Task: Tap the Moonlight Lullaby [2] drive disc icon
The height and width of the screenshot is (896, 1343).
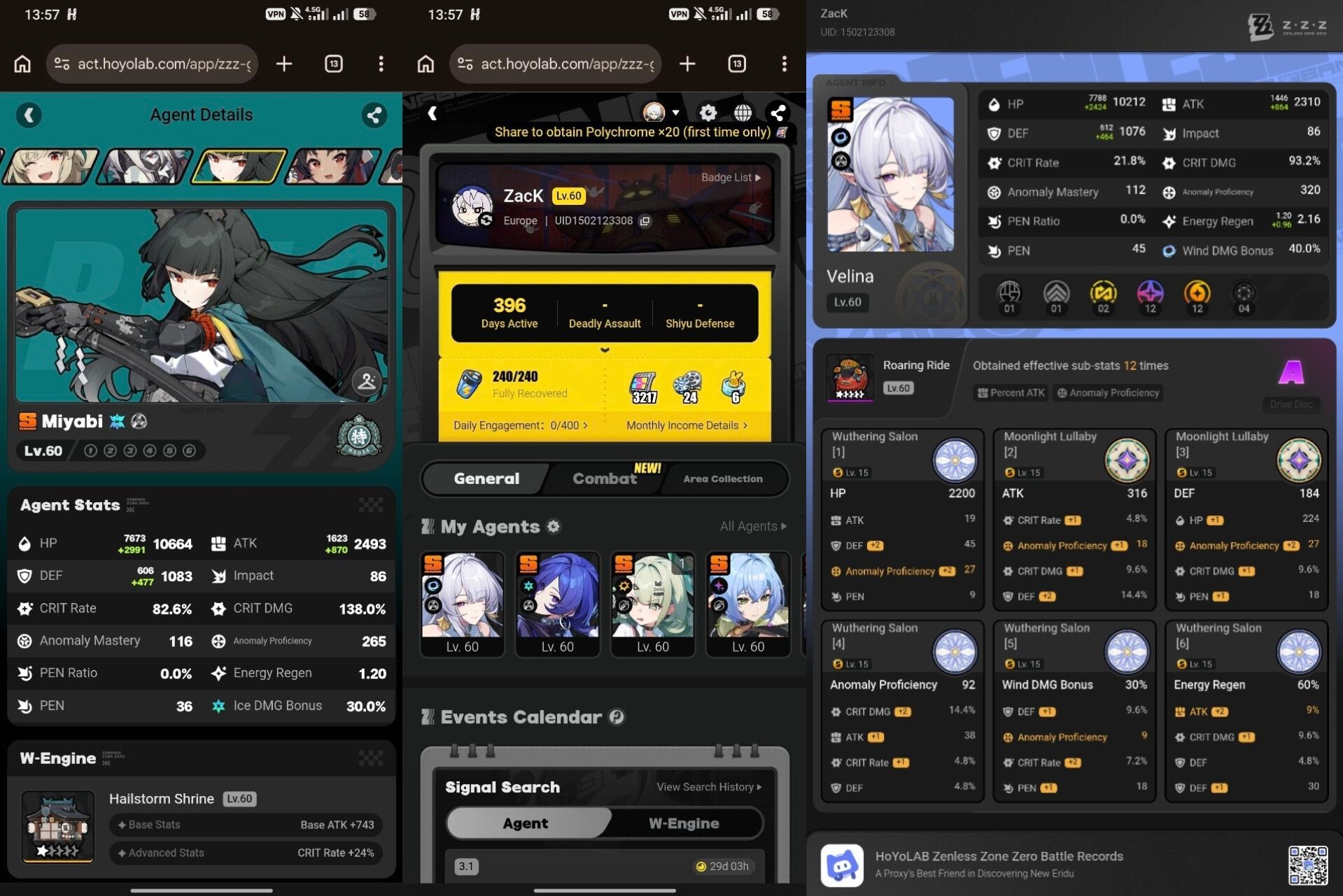Action: [1127, 460]
